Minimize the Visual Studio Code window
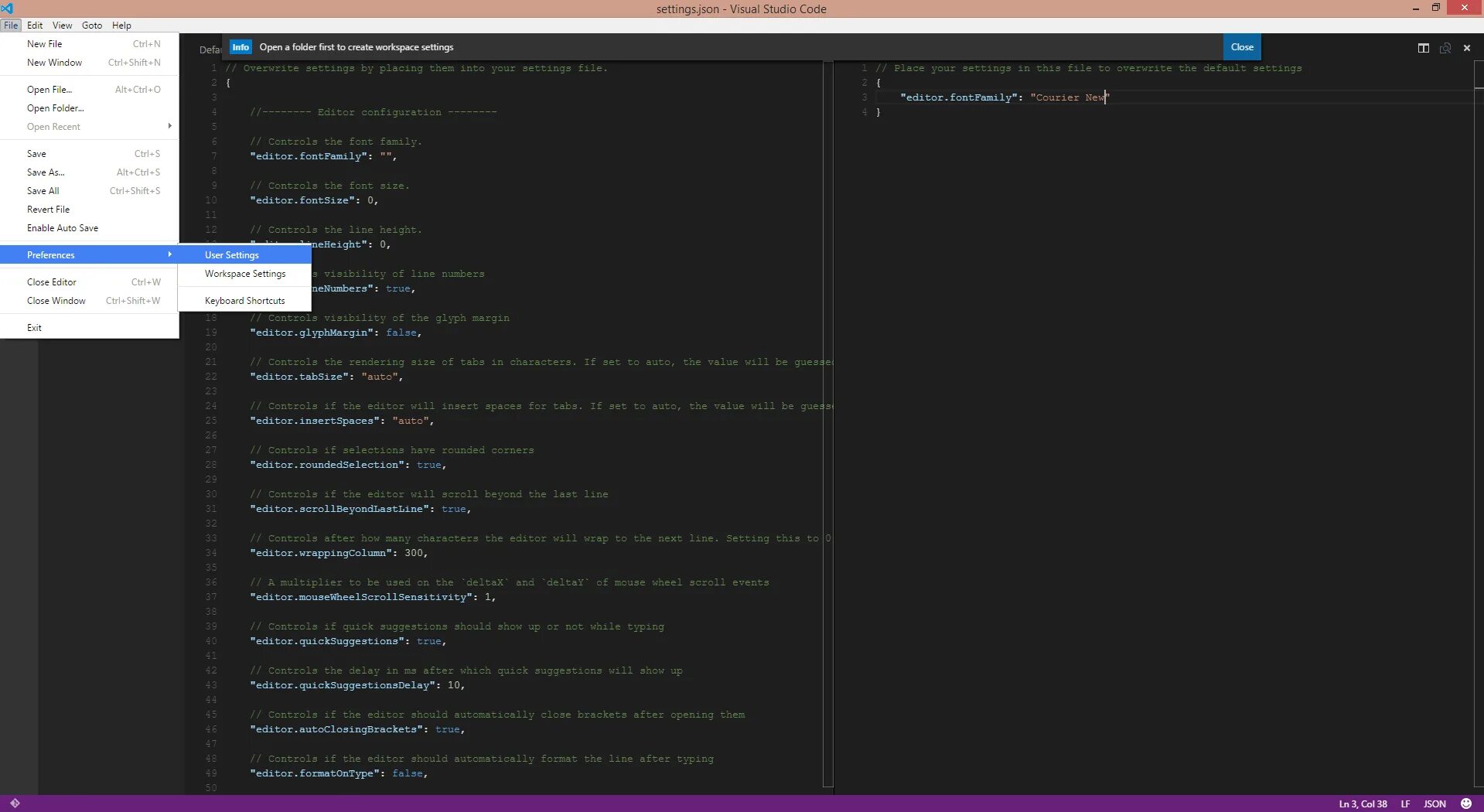This screenshot has height=812, width=1484. tap(1415, 8)
